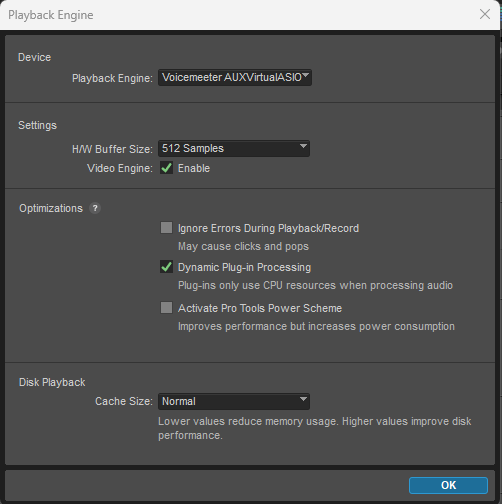Click the 'Lower values reduce memory usage' hint
Screen dimensions: 502x504
coord(315,428)
